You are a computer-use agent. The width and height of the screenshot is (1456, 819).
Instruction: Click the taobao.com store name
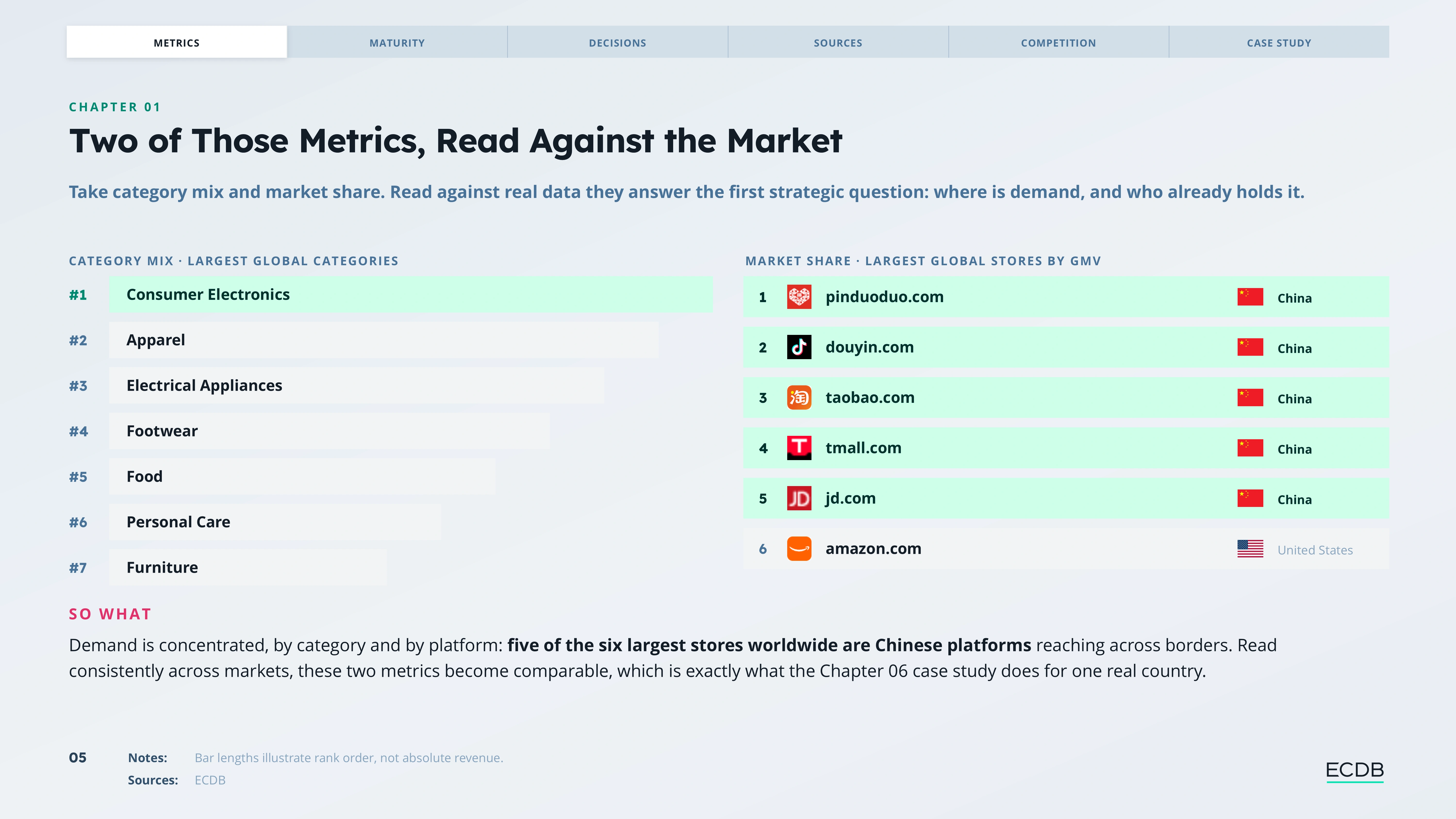click(x=870, y=397)
